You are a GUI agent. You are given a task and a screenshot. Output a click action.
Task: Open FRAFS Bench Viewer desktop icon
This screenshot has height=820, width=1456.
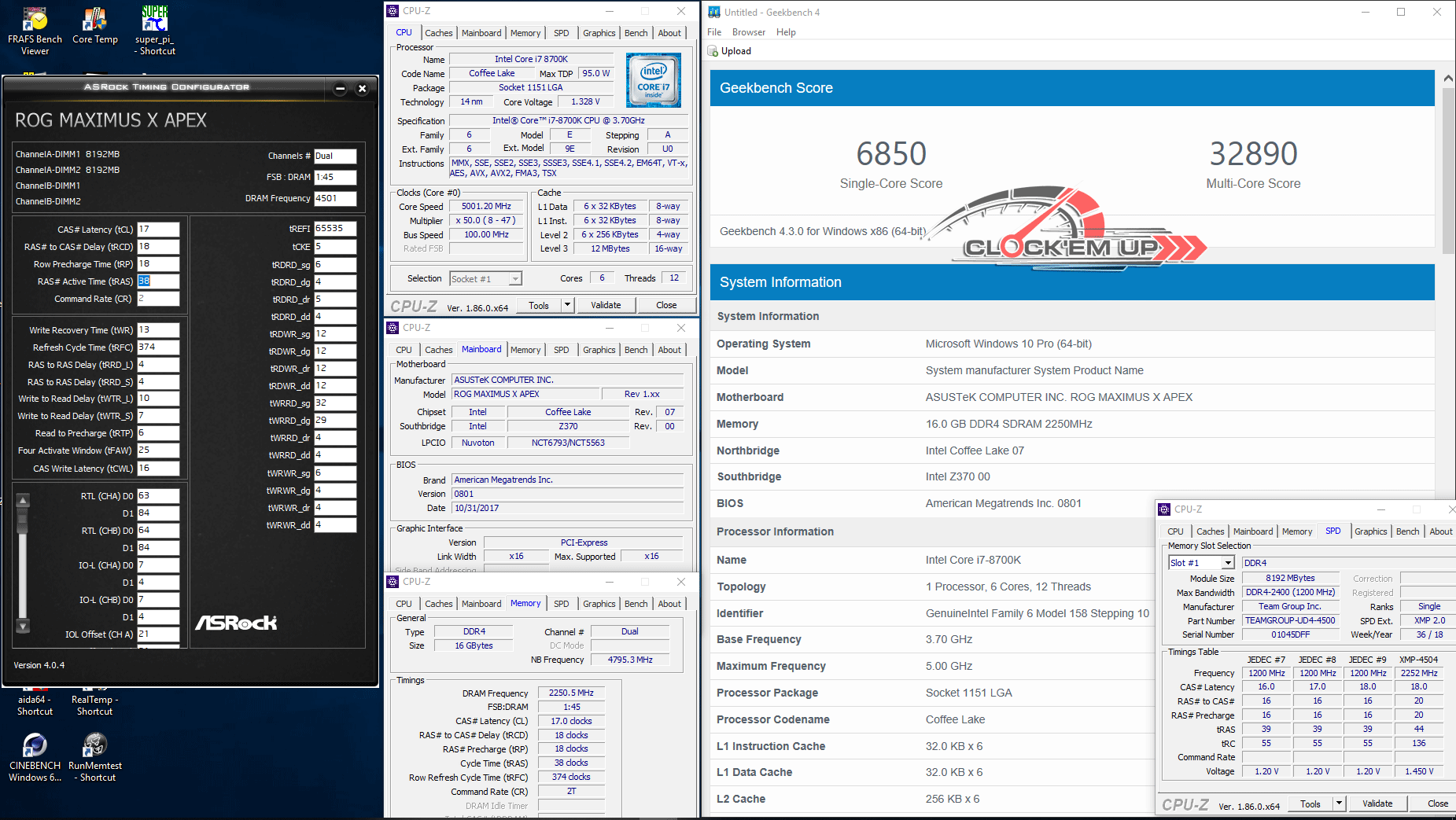(35, 20)
